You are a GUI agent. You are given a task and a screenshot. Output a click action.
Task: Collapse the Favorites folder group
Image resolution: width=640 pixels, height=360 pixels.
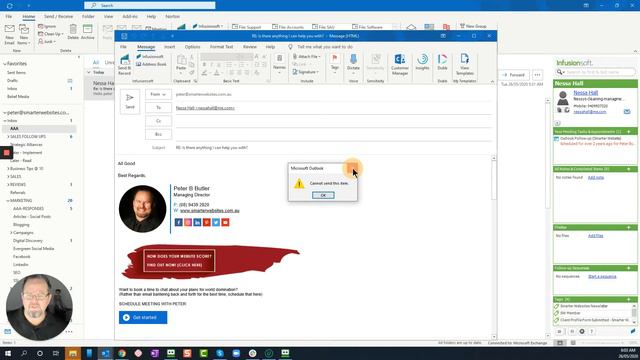(5, 64)
